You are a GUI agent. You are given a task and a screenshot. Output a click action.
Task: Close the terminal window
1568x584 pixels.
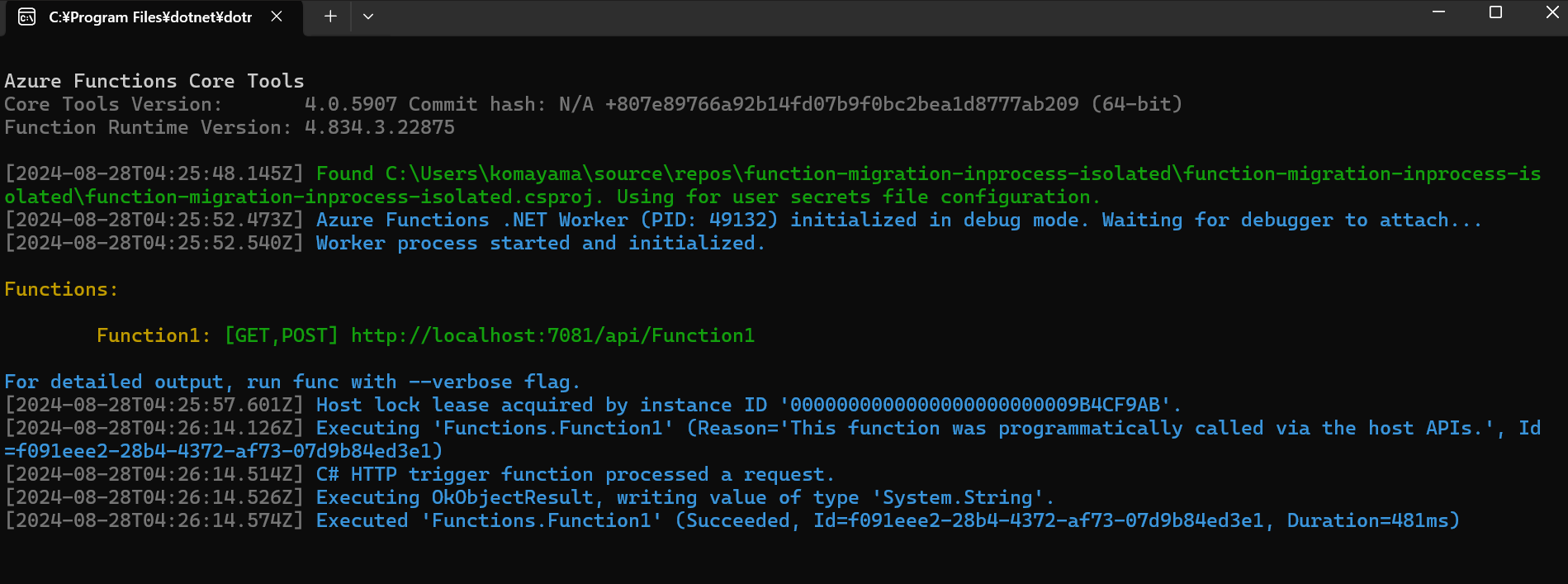(x=1551, y=12)
